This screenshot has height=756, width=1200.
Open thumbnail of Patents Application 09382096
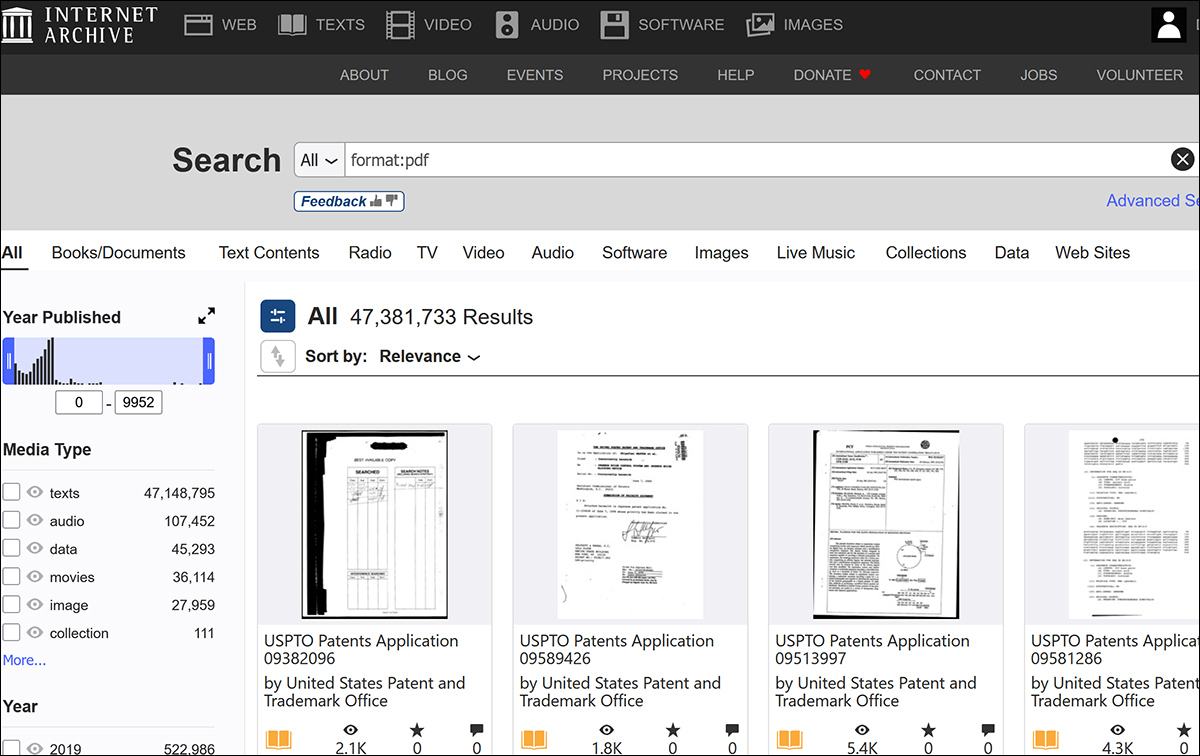pyautogui.click(x=375, y=525)
